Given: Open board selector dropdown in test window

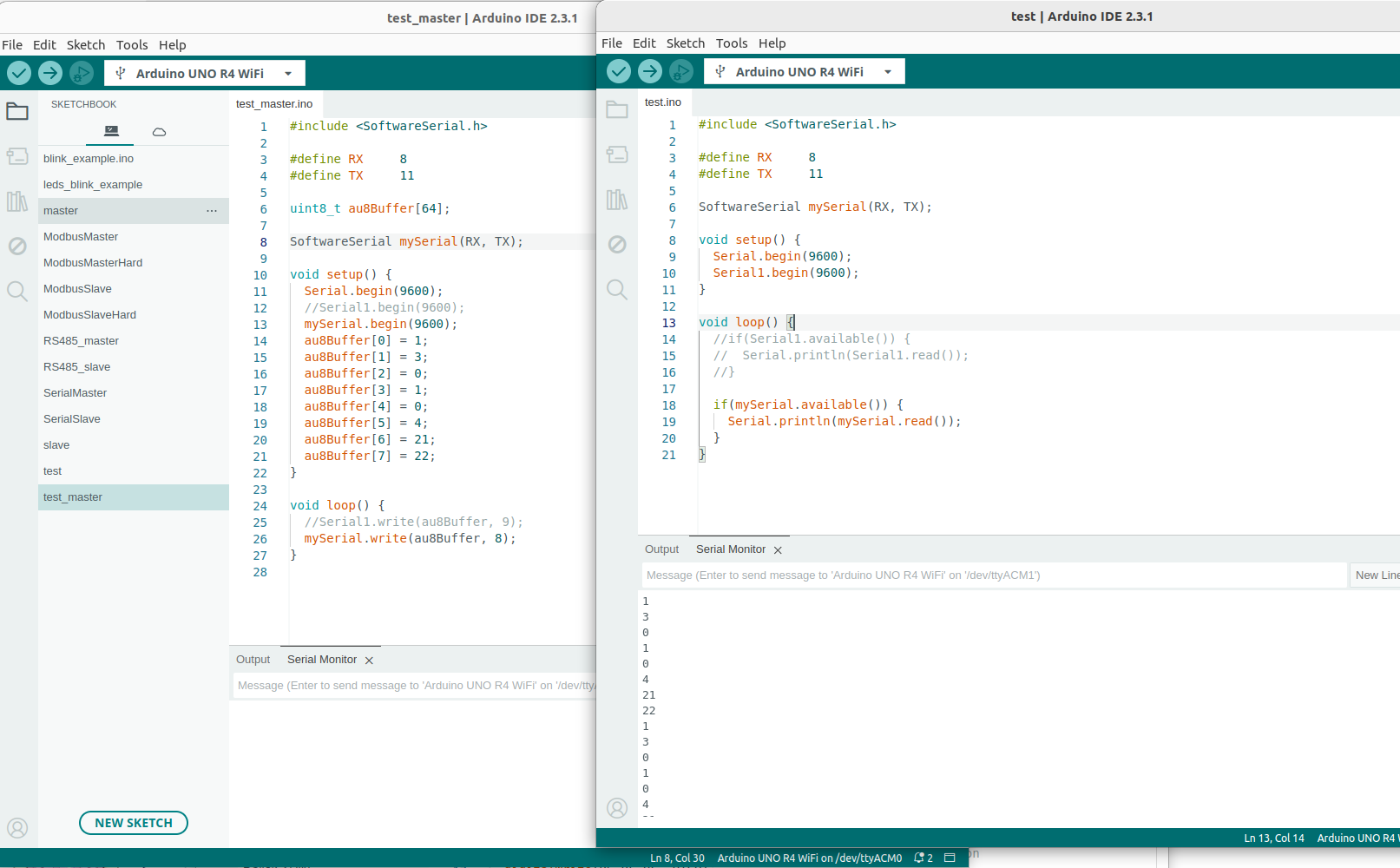Looking at the screenshot, I should click(805, 71).
